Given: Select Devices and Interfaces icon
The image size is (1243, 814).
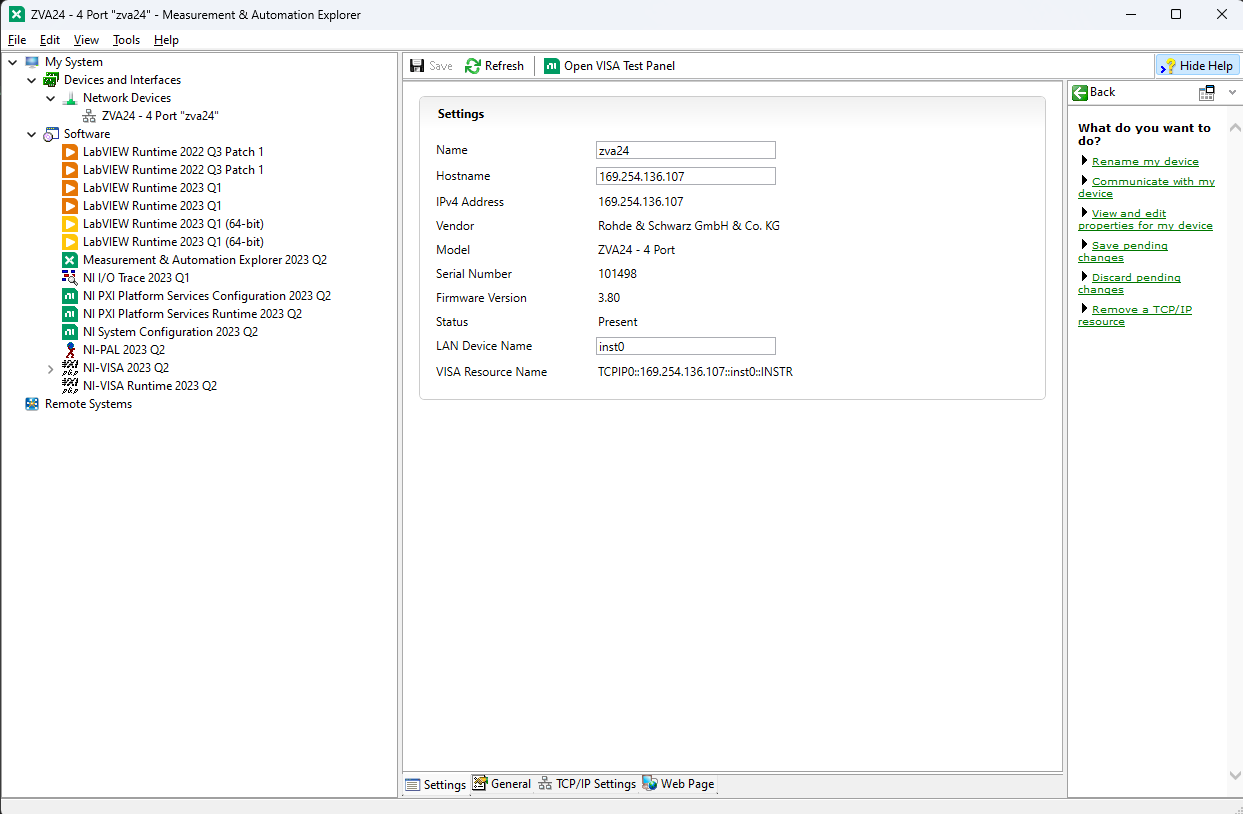Looking at the screenshot, I should click(x=51, y=80).
